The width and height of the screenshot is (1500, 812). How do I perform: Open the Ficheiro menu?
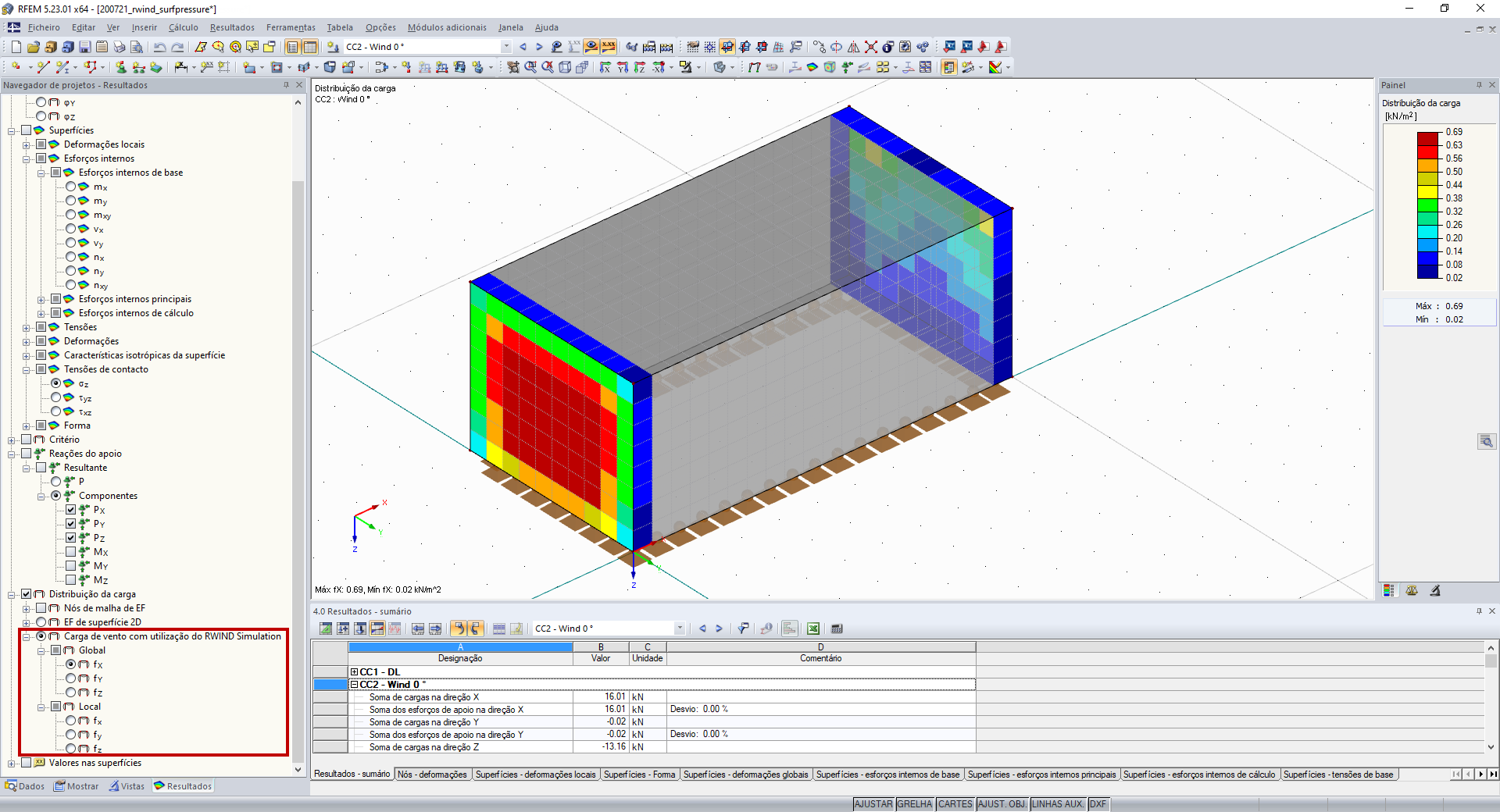(x=44, y=27)
